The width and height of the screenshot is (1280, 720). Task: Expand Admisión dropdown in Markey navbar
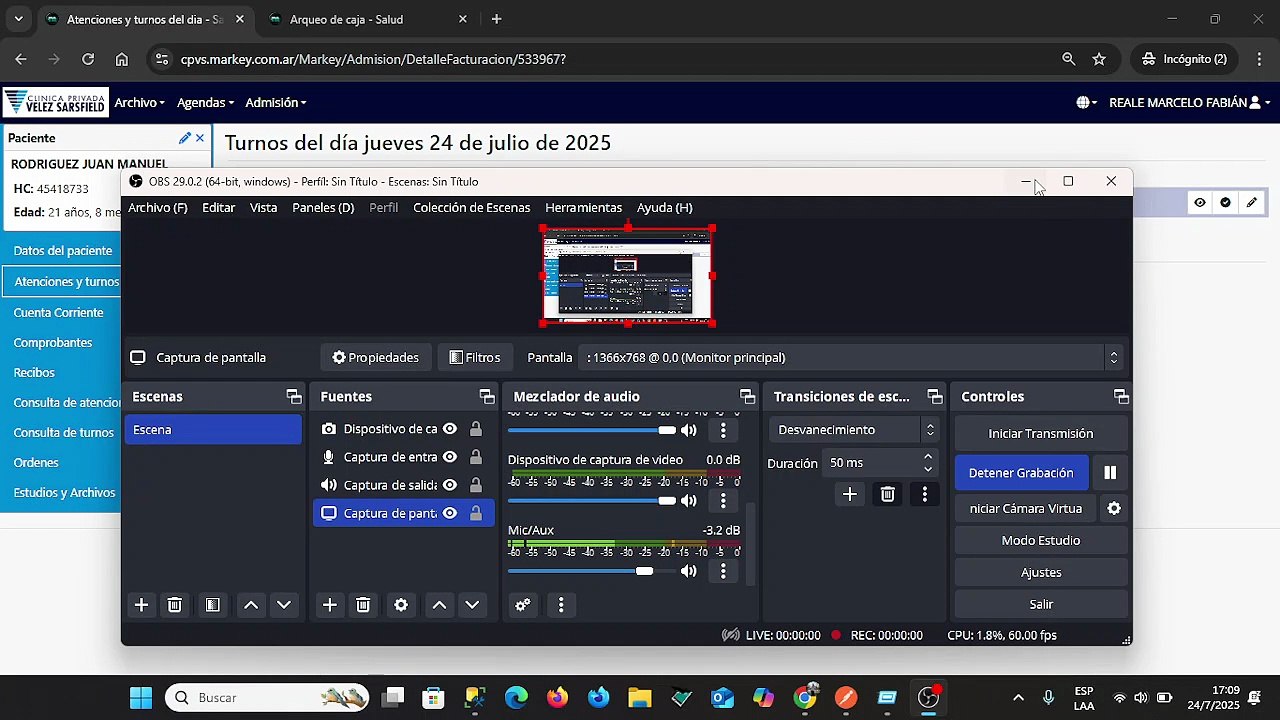click(x=275, y=102)
